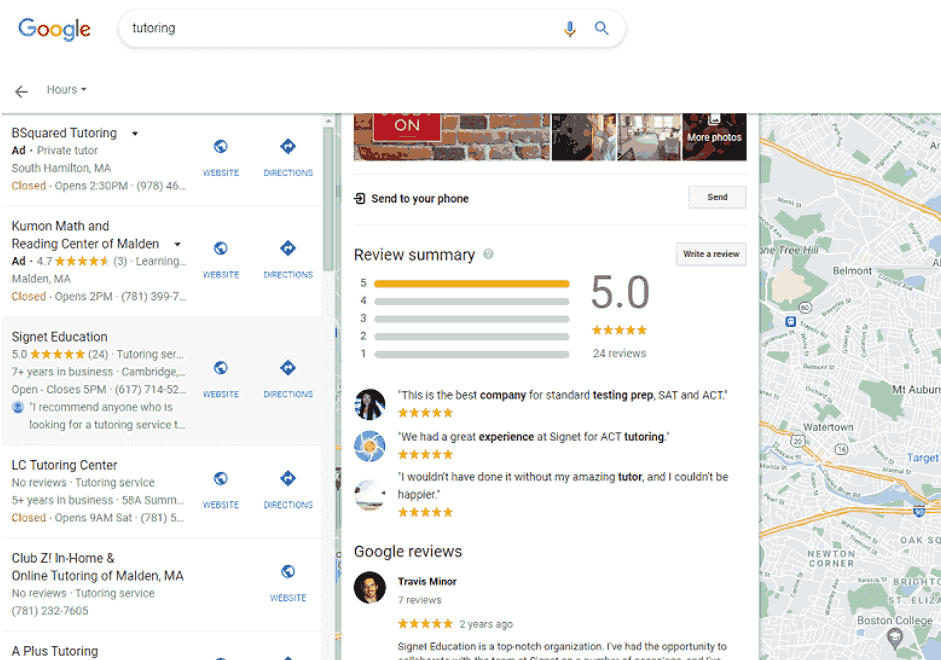Click the 1-star rating bar
941x660 pixels.
click(x=472, y=354)
